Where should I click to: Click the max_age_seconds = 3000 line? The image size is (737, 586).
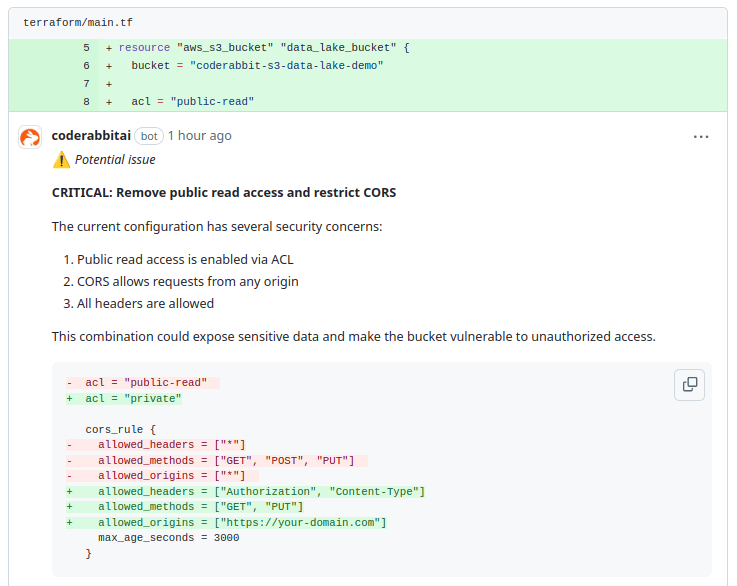pos(168,538)
